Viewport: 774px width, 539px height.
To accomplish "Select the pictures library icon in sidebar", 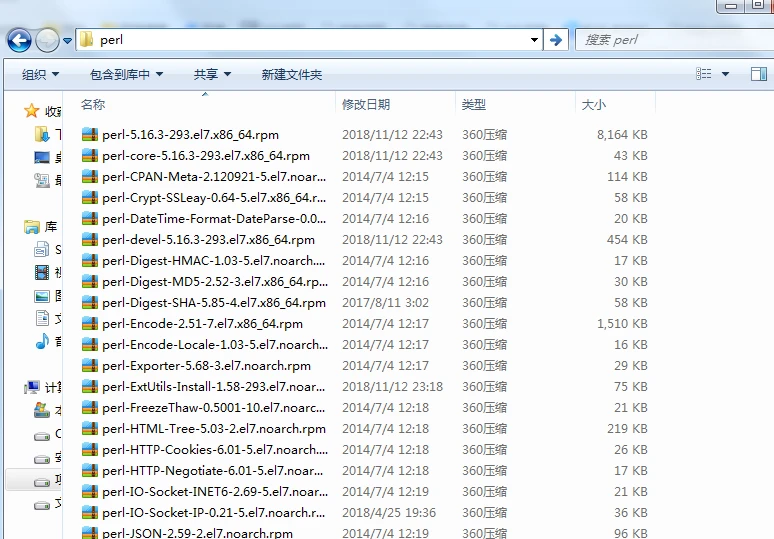I will point(42,296).
